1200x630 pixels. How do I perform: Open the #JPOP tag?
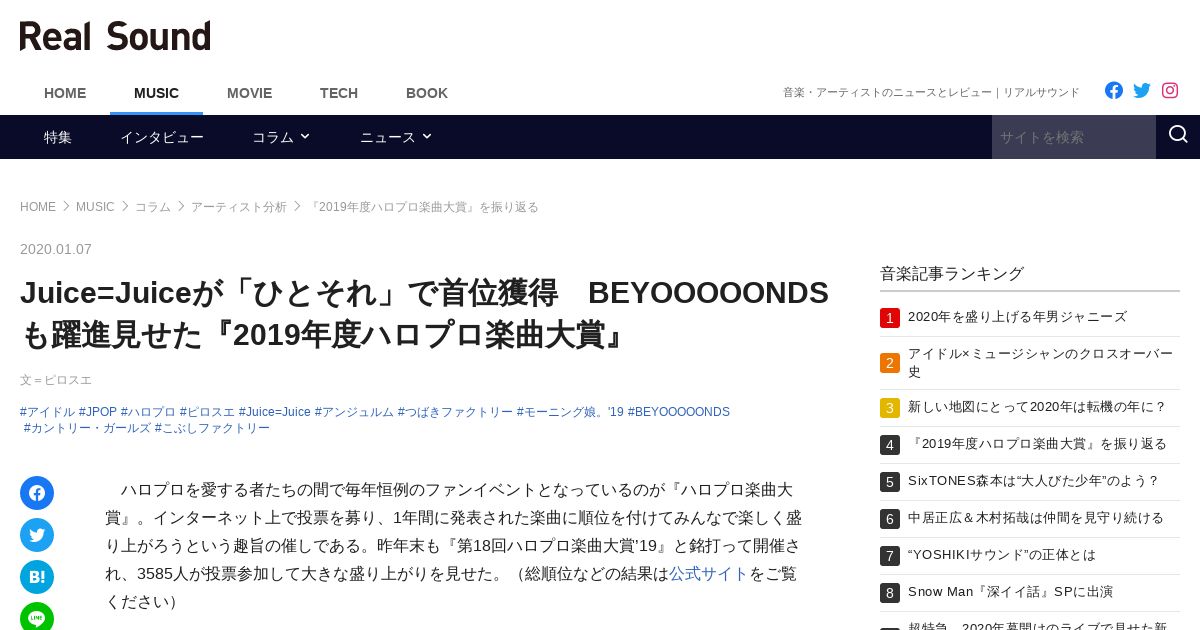pyautogui.click(x=98, y=412)
